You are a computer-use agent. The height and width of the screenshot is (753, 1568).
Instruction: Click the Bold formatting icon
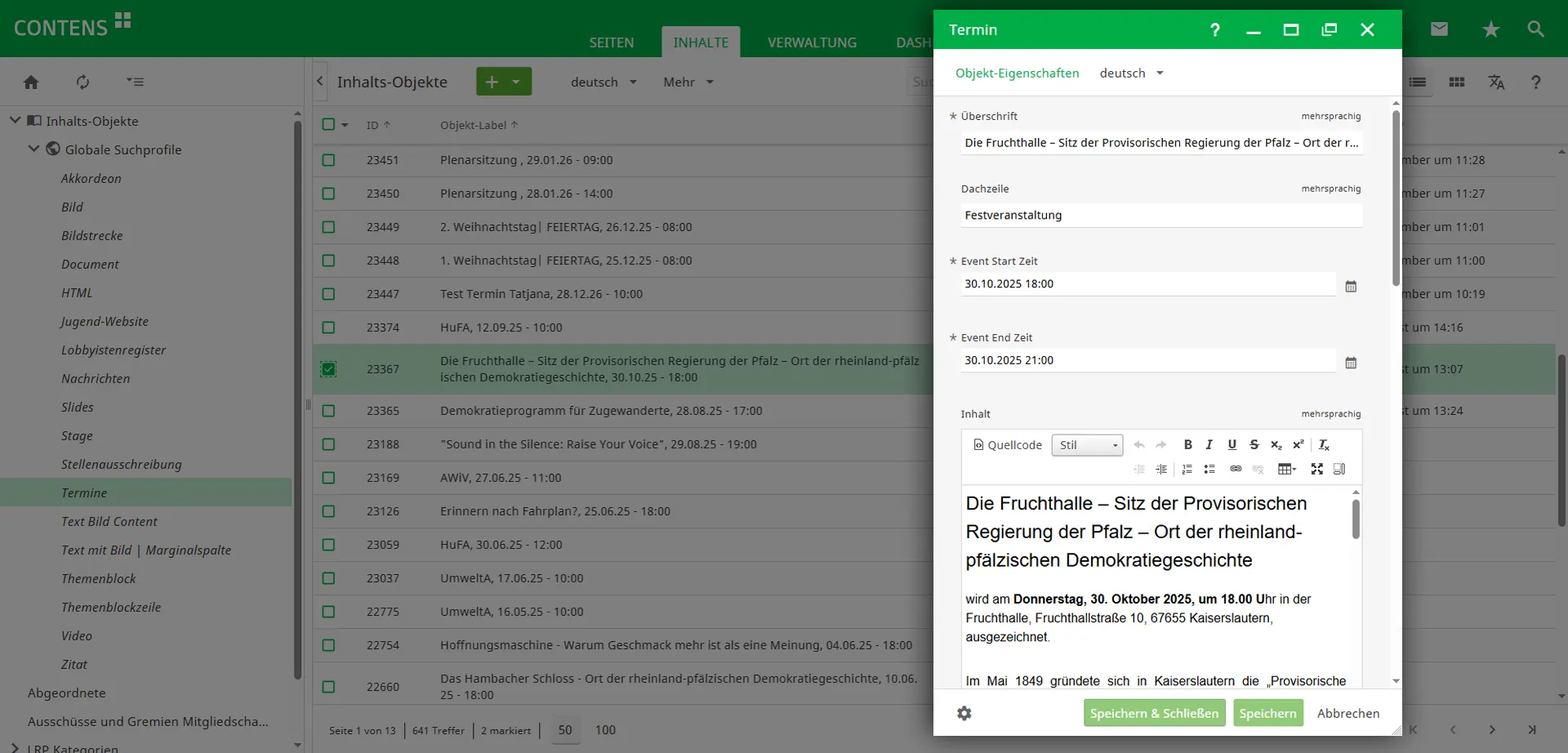1187,445
